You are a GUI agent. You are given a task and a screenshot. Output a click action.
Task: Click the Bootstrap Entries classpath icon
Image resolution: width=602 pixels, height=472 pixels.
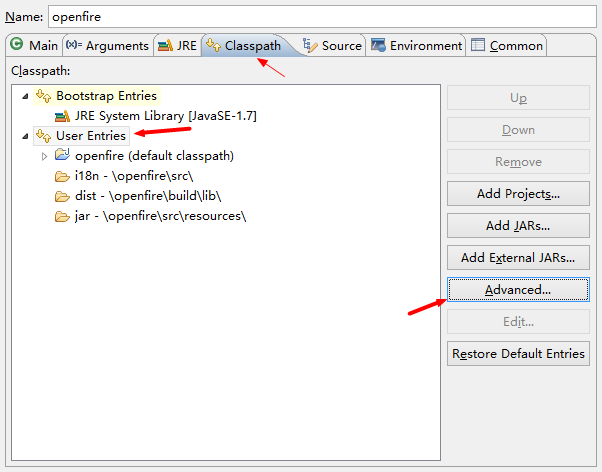click(43, 96)
